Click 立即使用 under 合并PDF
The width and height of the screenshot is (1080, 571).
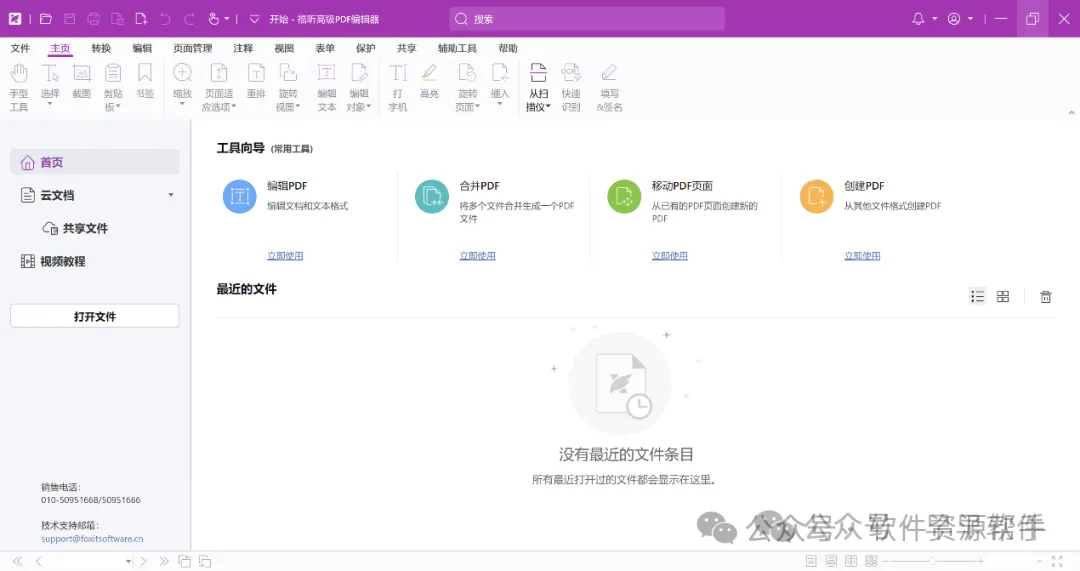477,256
